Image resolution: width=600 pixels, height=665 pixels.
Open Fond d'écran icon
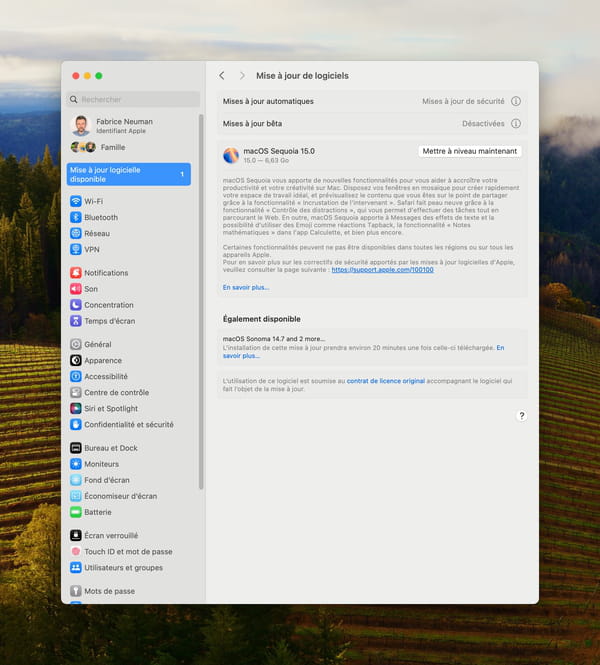point(75,480)
